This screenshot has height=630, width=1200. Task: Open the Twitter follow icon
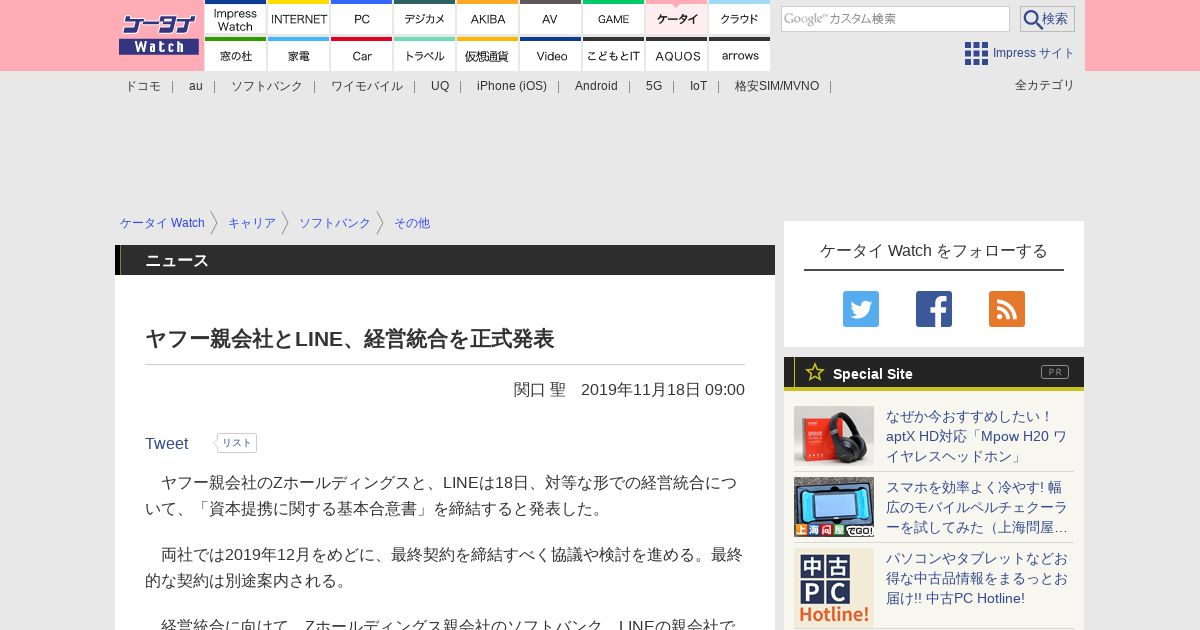pyautogui.click(x=861, y=309)
